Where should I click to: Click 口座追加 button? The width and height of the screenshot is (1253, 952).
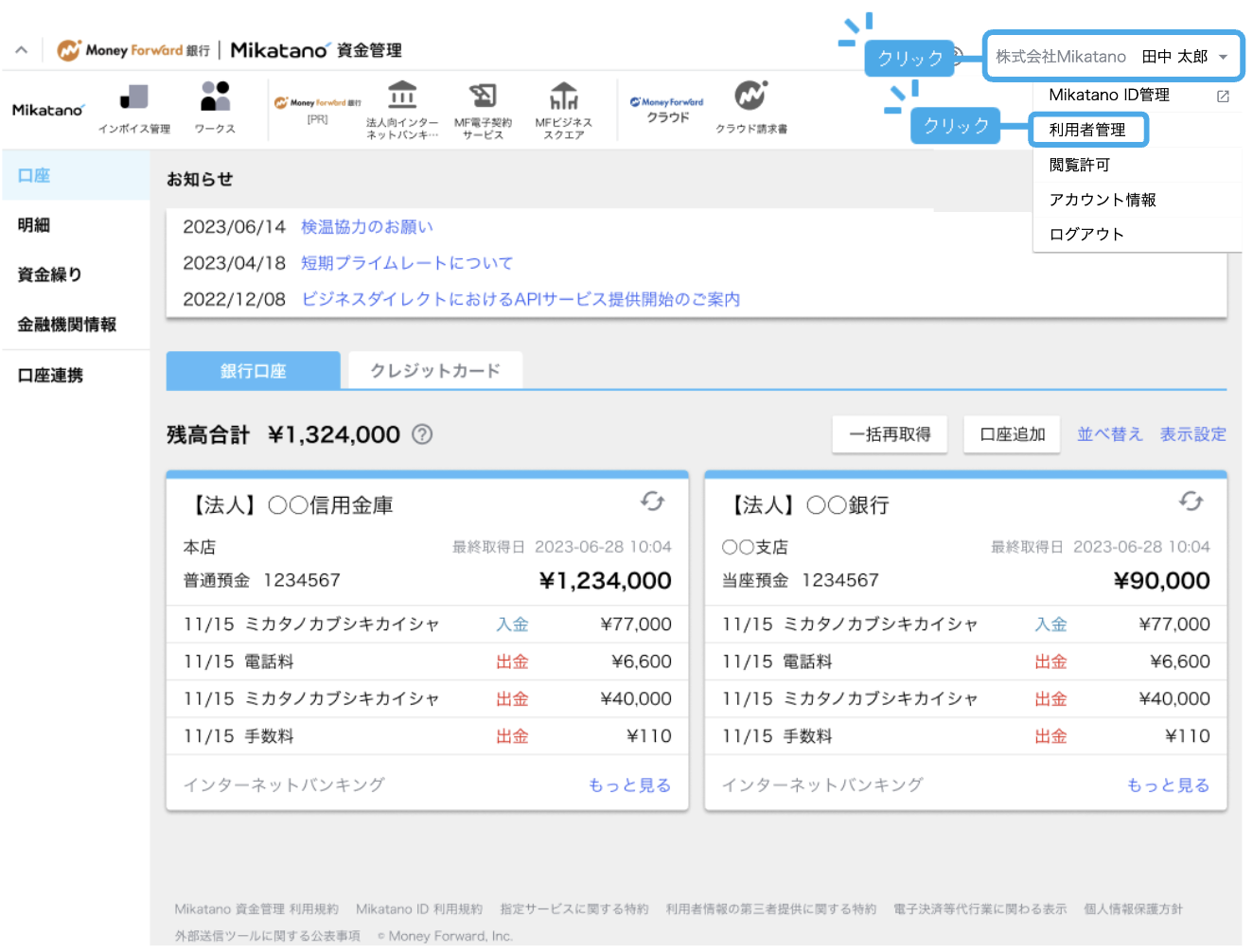tap(1012, 434)
